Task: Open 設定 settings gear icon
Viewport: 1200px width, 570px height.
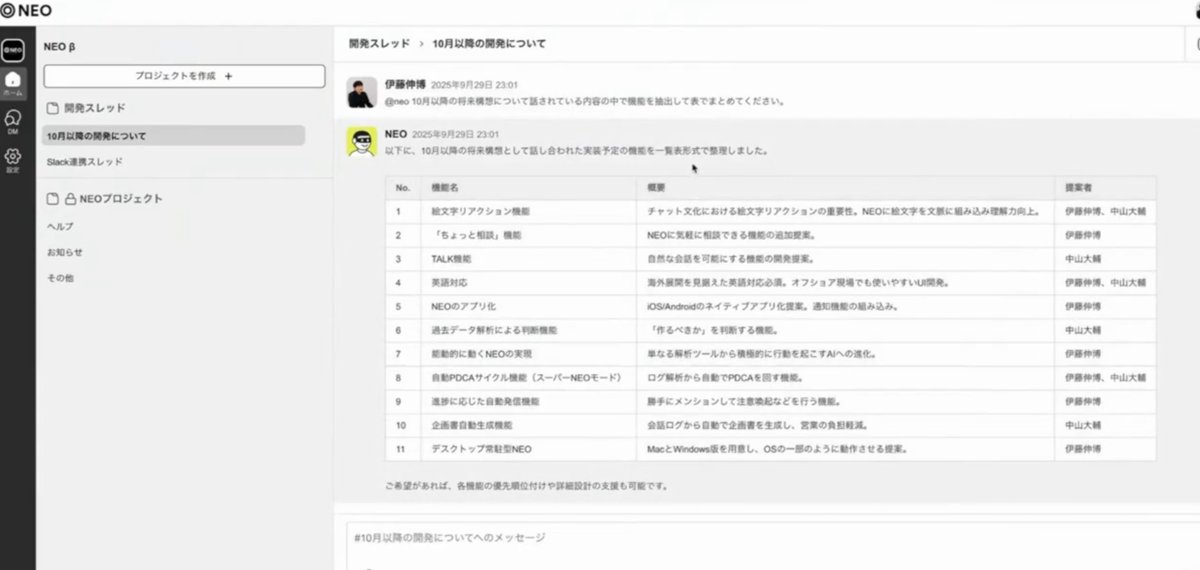Action: tap(13, 159)
